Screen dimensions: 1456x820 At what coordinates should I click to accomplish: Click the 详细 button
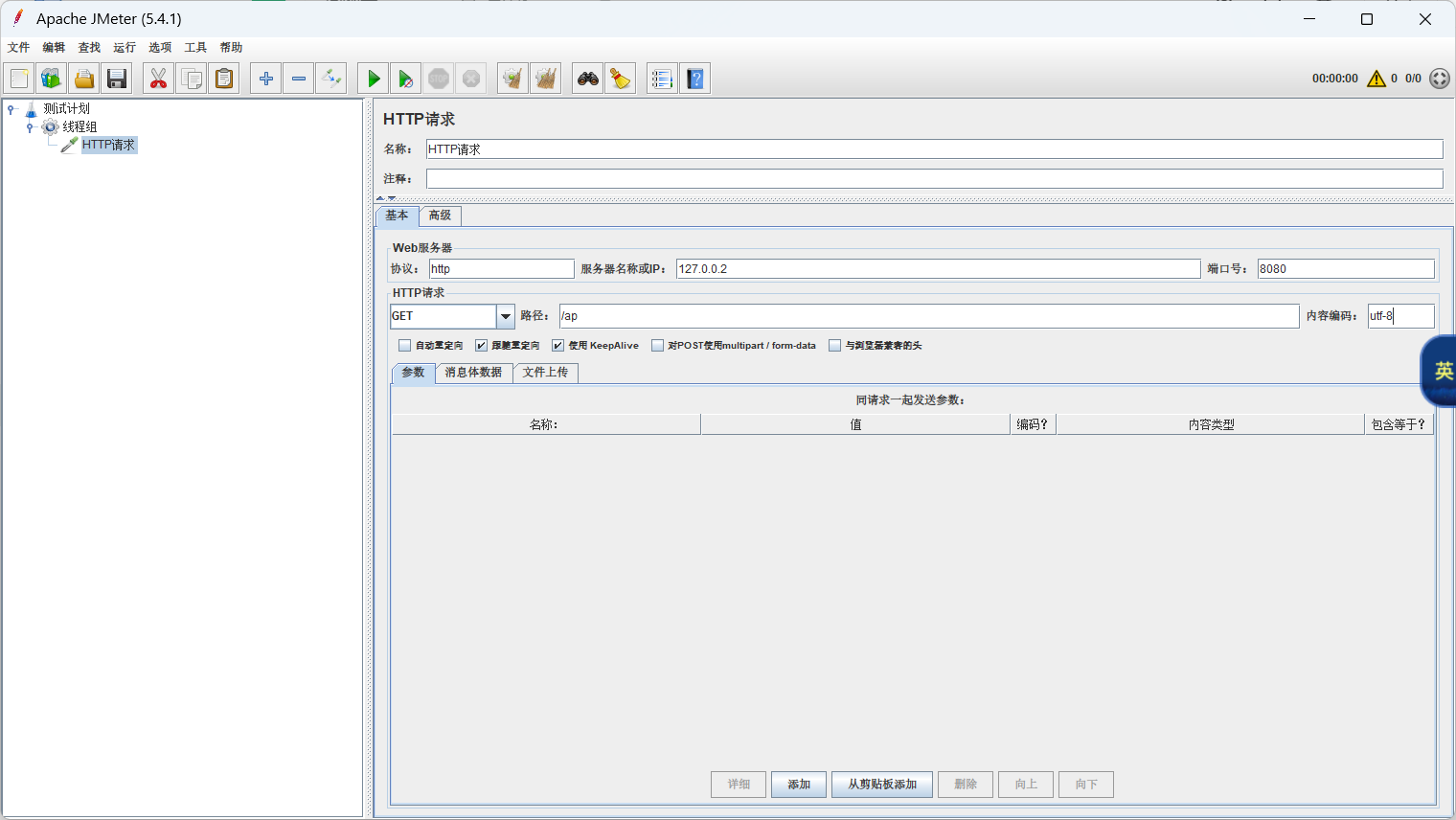pos(739,785)
